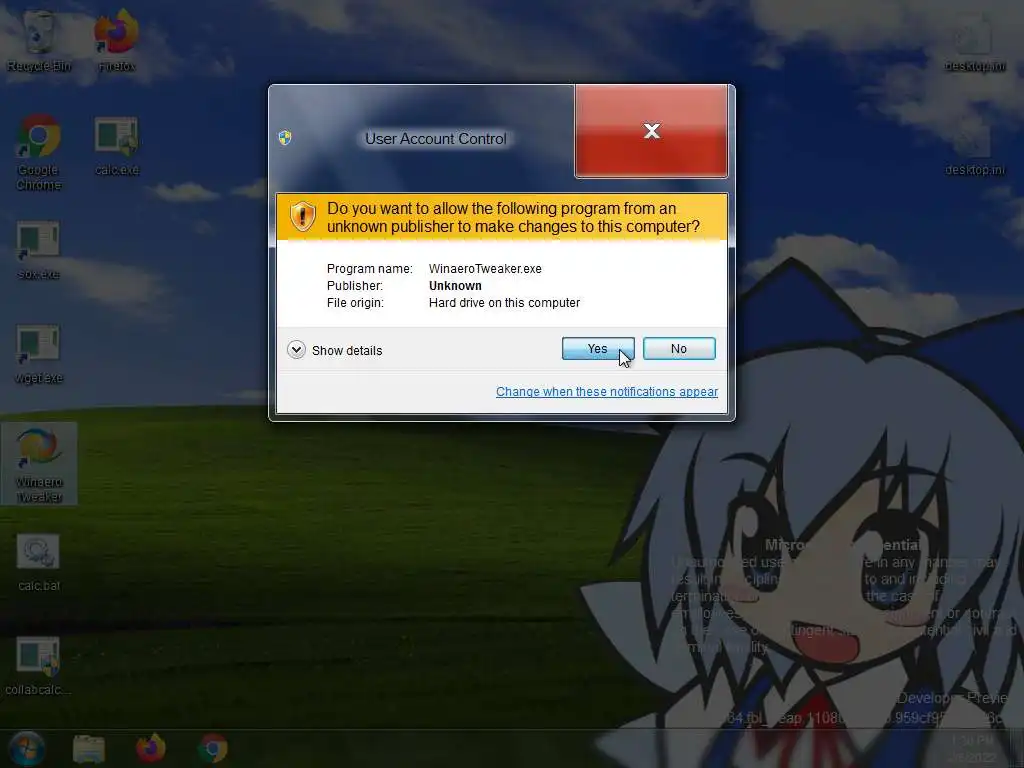Click No to deny WinaeroTweaker.exe
The height and width of the screenshot is (768, 1024).
pyautogui.click(x=679, y=349)
